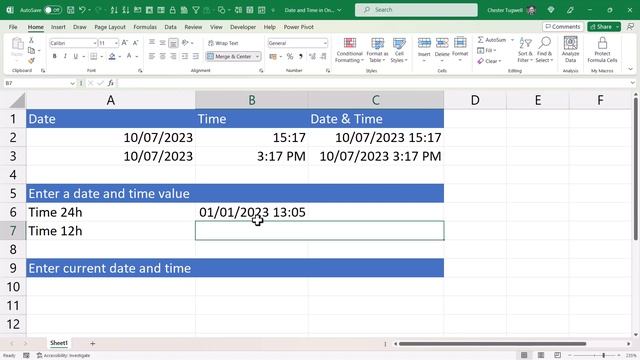The image size is (640, 360).
Task: Toggle Bold formatting
Action: (x=54, y=56)
